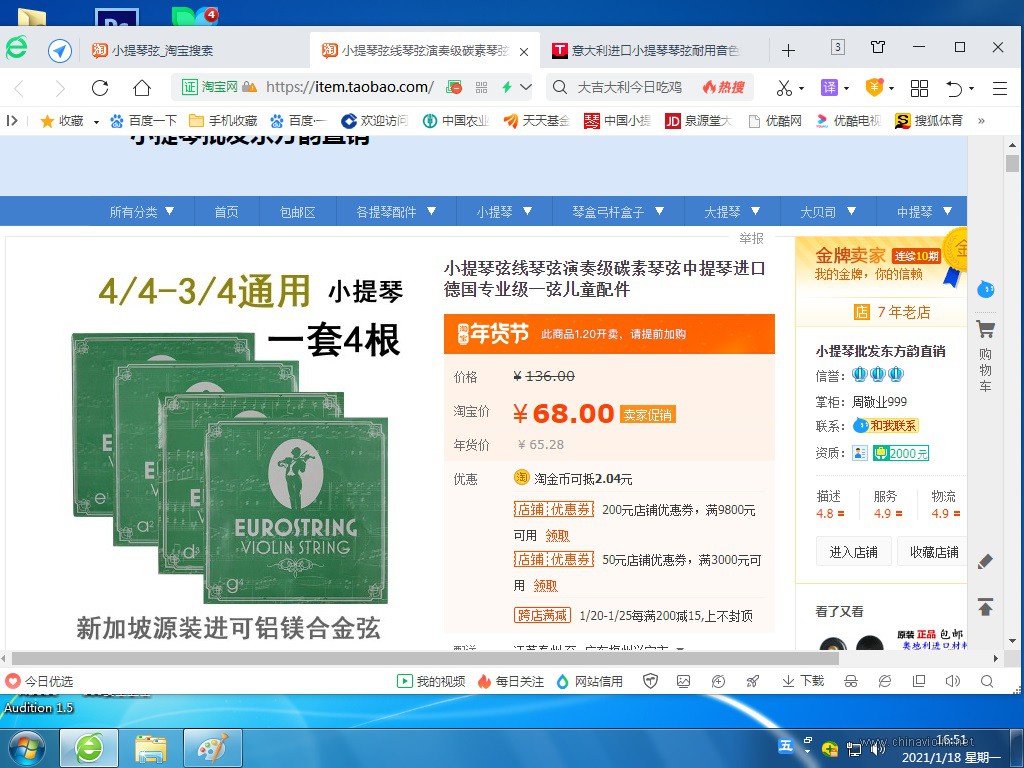Click the status bar shield icon
1024x768 pixels.
point(650,681)
